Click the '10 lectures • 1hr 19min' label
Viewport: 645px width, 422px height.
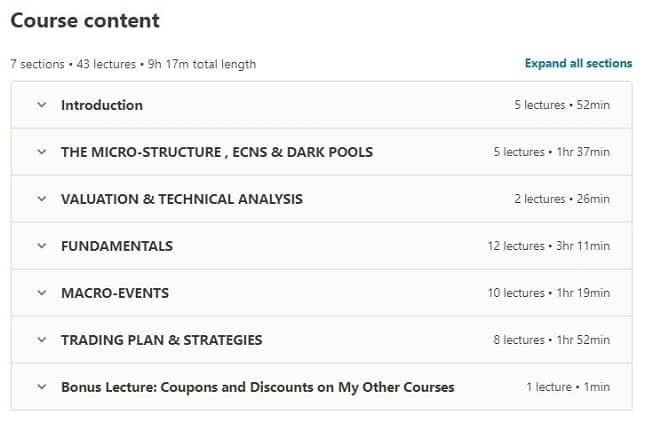pyautogui.click(x=549, y=293)
